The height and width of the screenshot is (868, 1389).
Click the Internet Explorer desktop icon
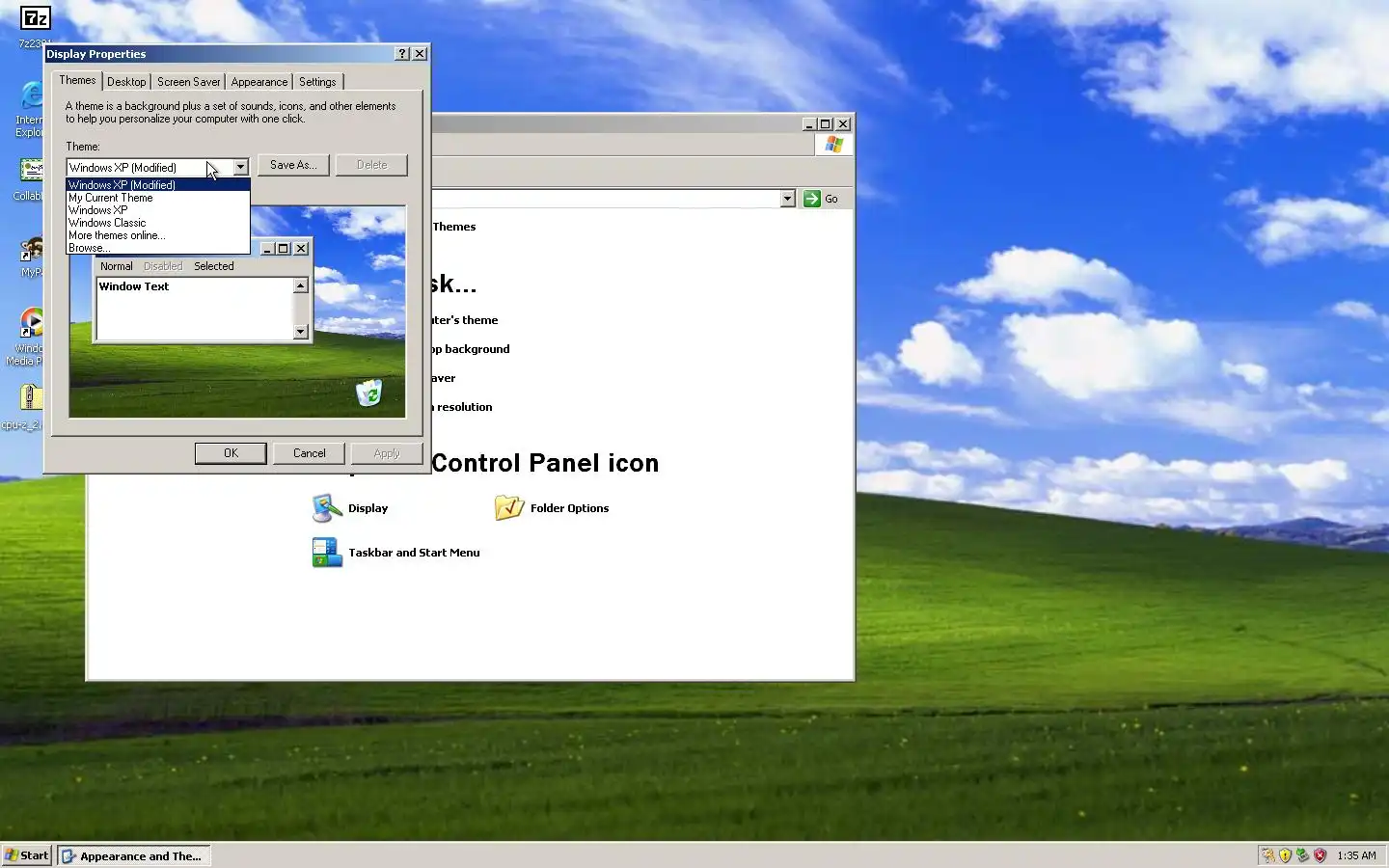click(x=31, y=96)
